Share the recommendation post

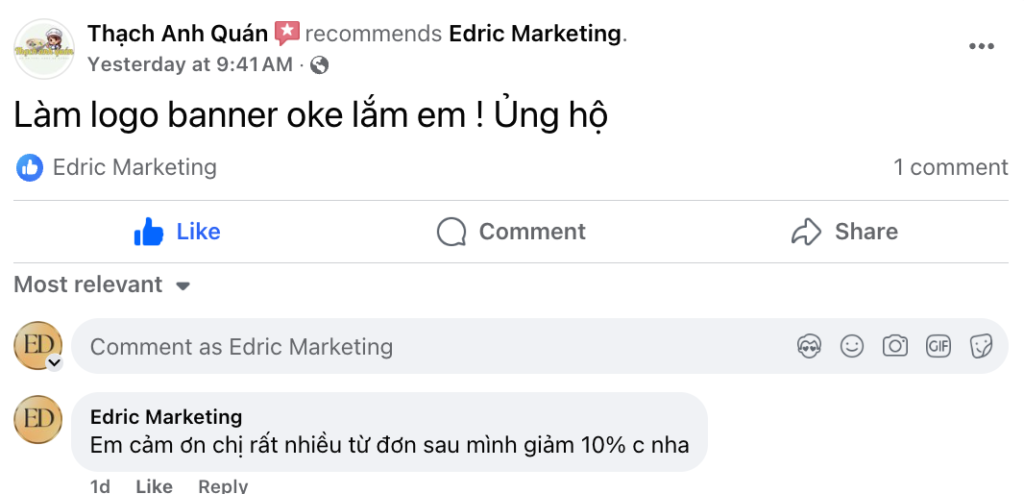point(844,232)
